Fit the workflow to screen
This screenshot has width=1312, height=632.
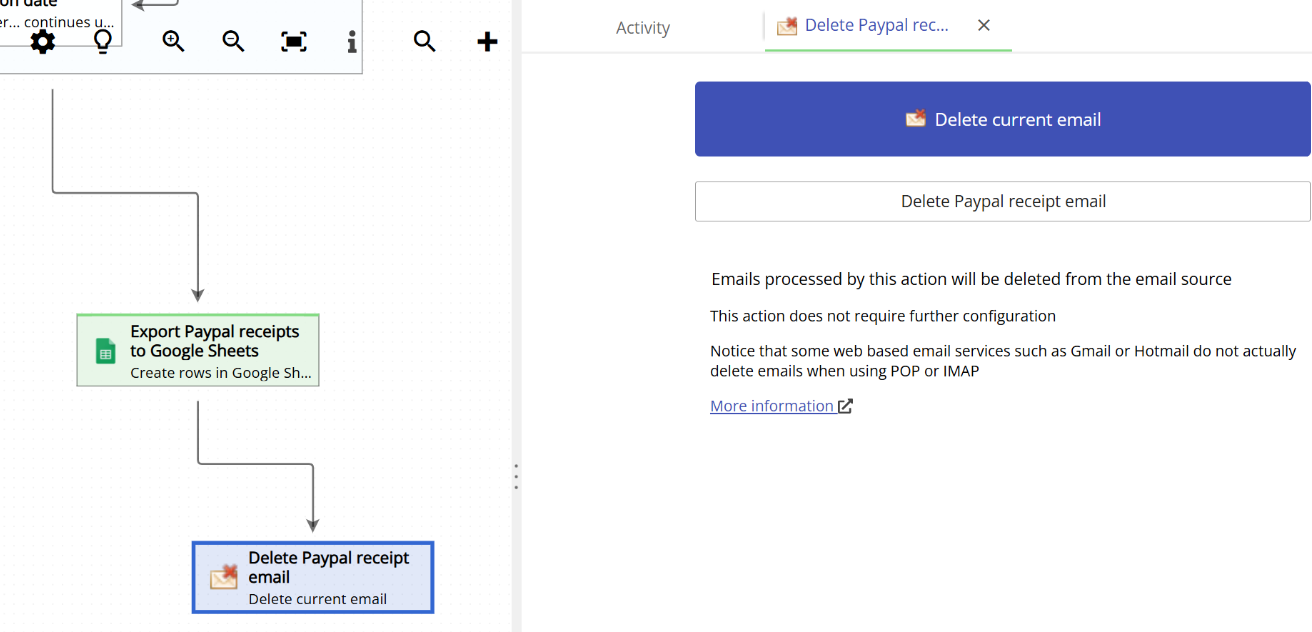click(x=293, y=41)
